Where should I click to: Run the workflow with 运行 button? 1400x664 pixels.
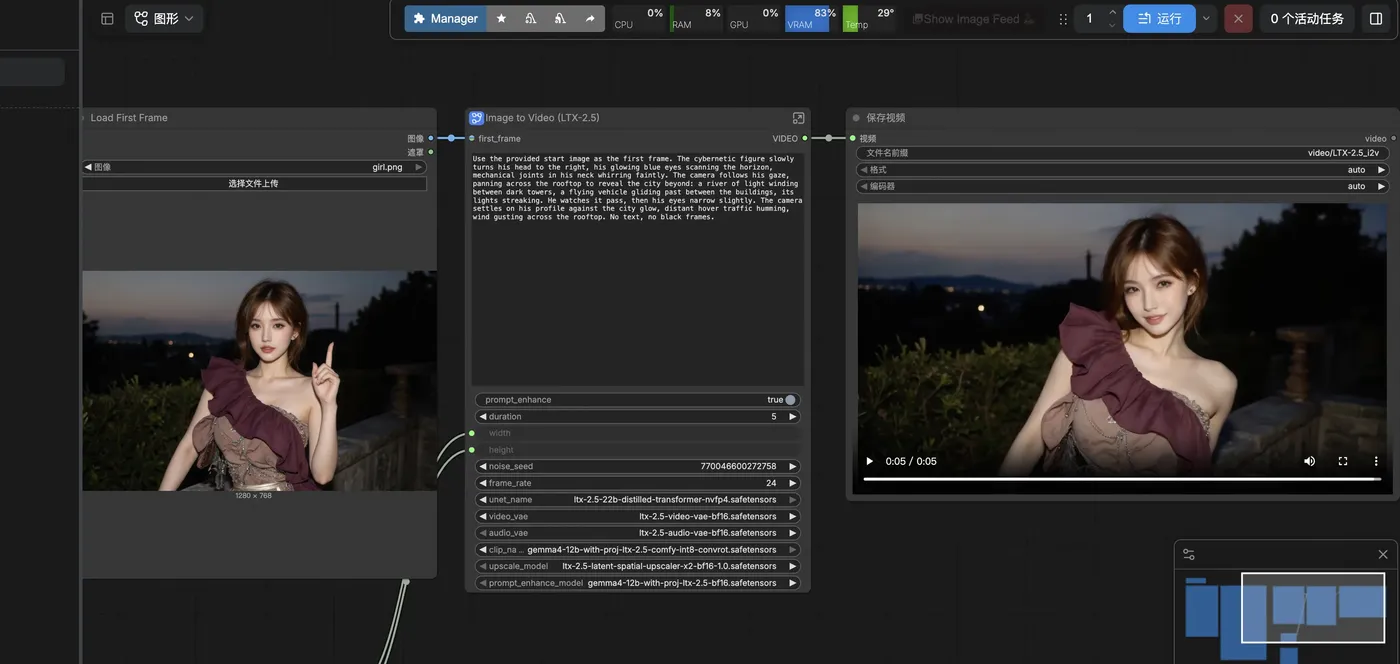(1159, 18)
